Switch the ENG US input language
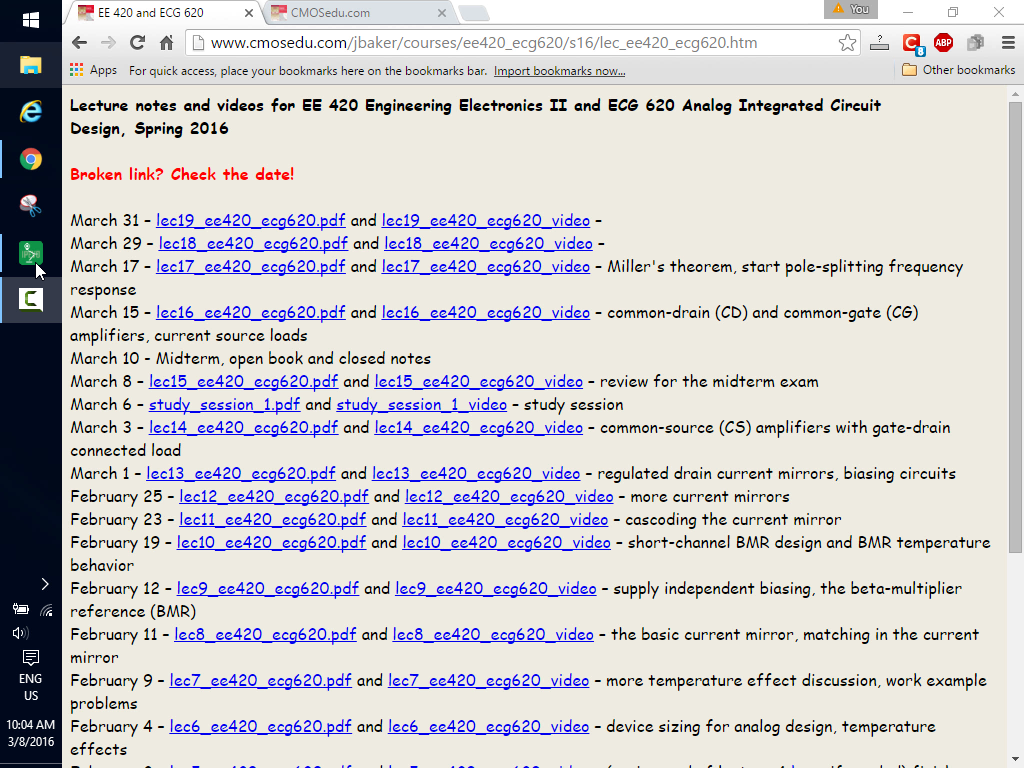The image size is (1024, 768). tap(31, 687)
